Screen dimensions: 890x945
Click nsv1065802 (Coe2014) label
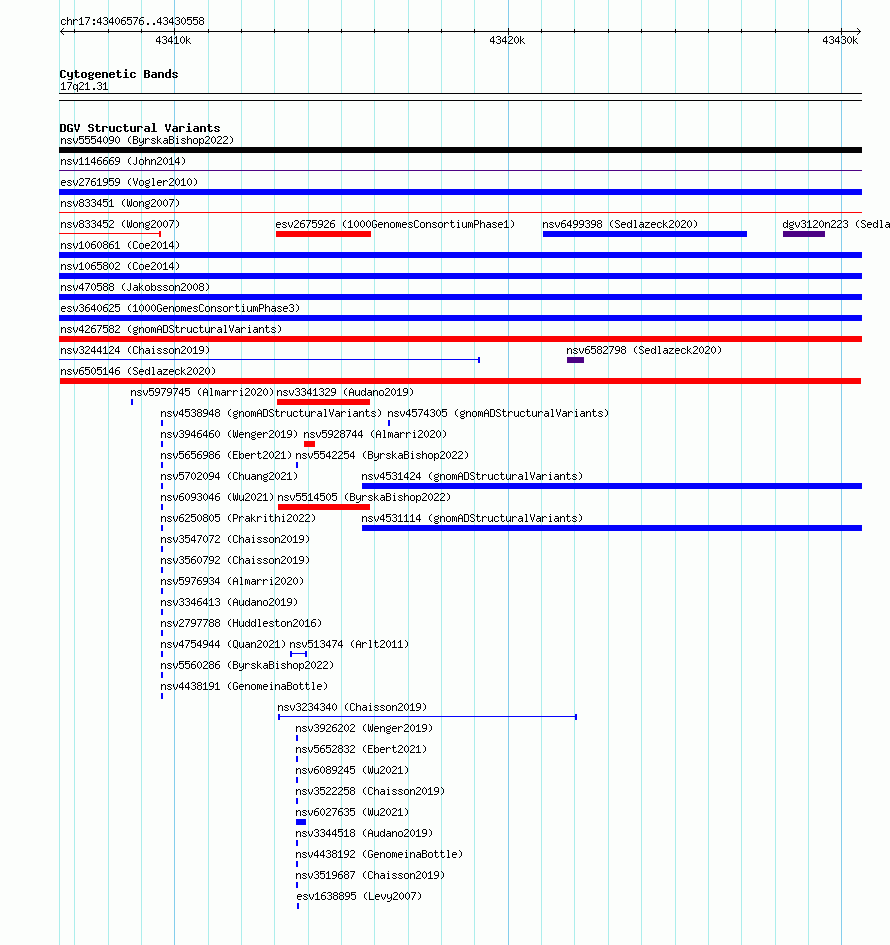pyautogui.click(x=120, y=266)
